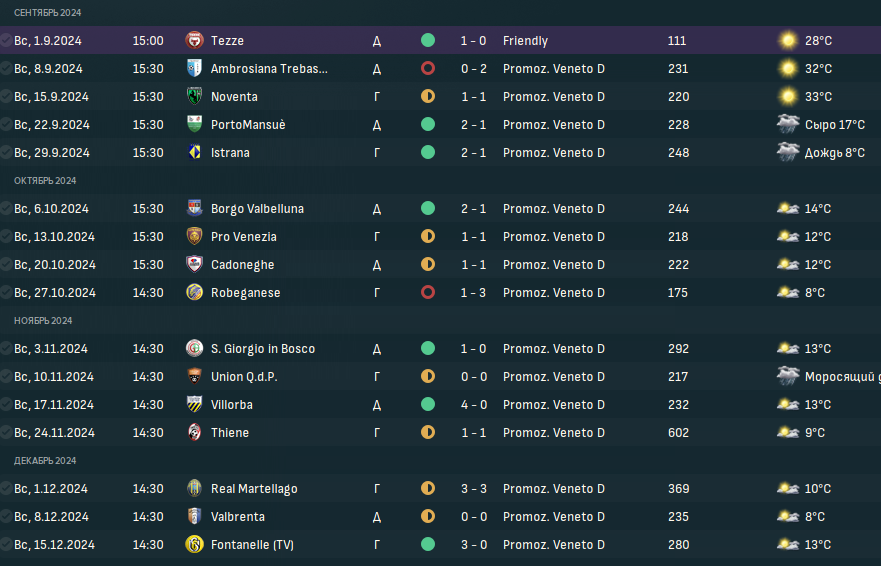Image resolution: width=881 pixels, height=566 pixels.
Task: Open the Pro Venezia badge icon
Action: point(195,237)
